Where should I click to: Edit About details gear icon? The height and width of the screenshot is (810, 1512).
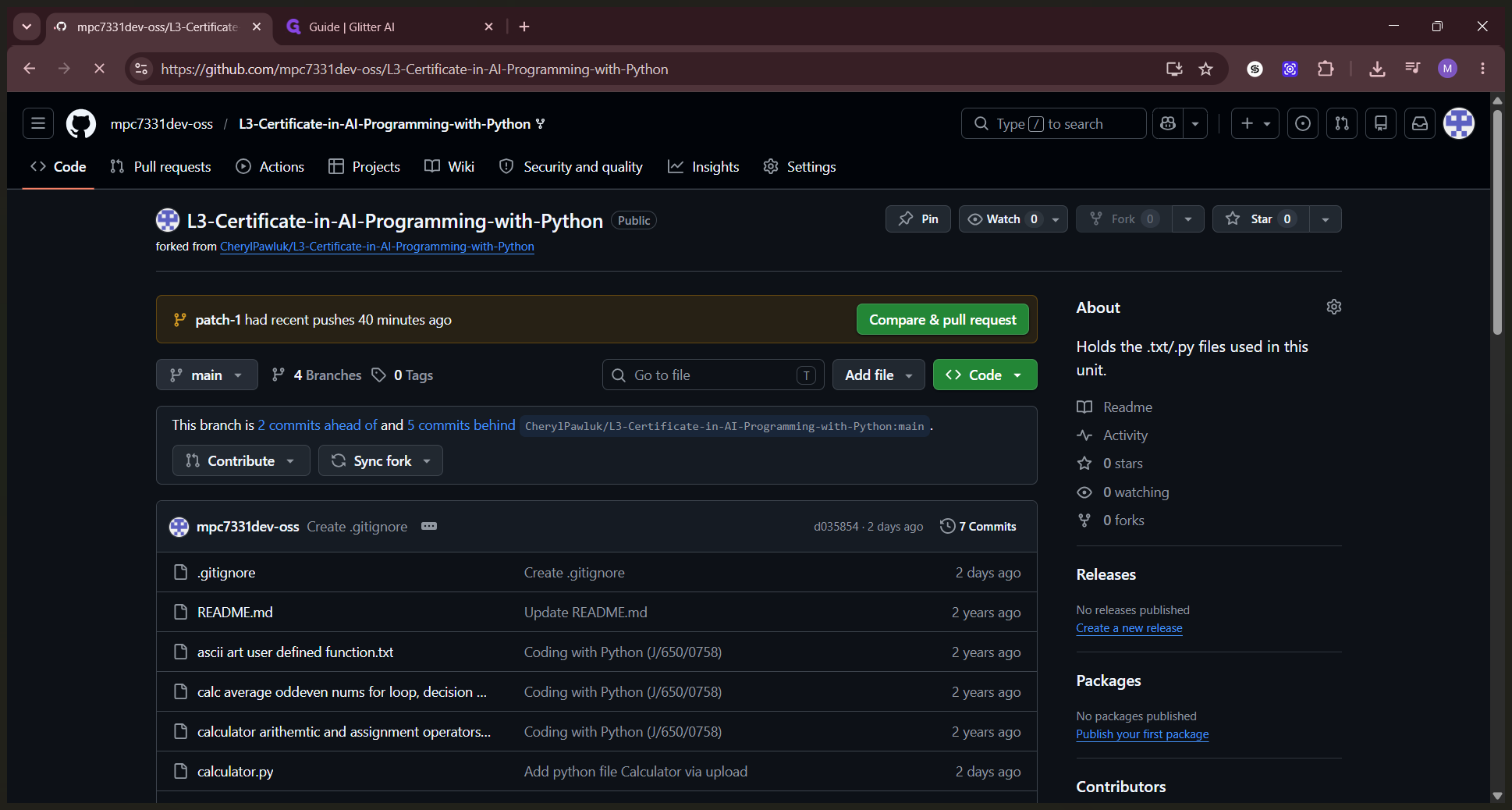[1333, 307]
